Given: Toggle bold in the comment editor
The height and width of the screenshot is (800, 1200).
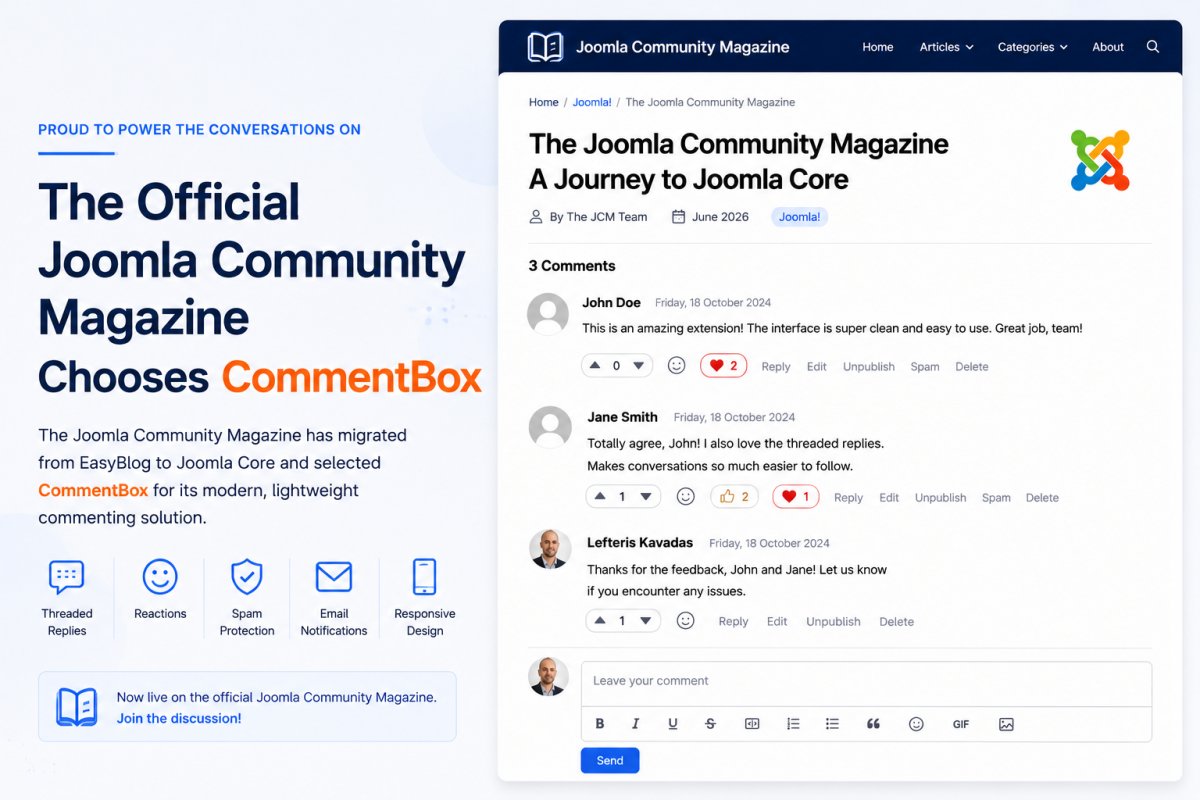Looking at the screenshot, I should (600, 724).
